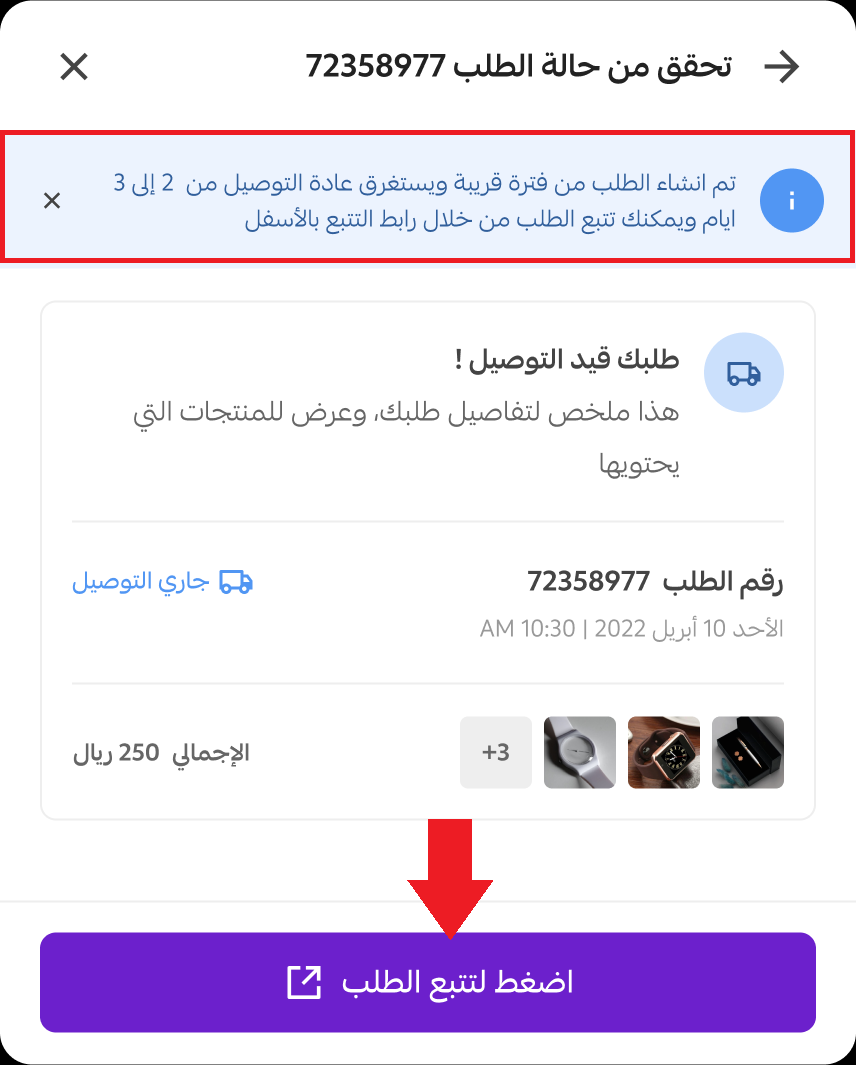Click the small truck icon beside جاري التوصيل
Image resolution: width=856 pixels, height=1065 pixels.
click(236, 582)
